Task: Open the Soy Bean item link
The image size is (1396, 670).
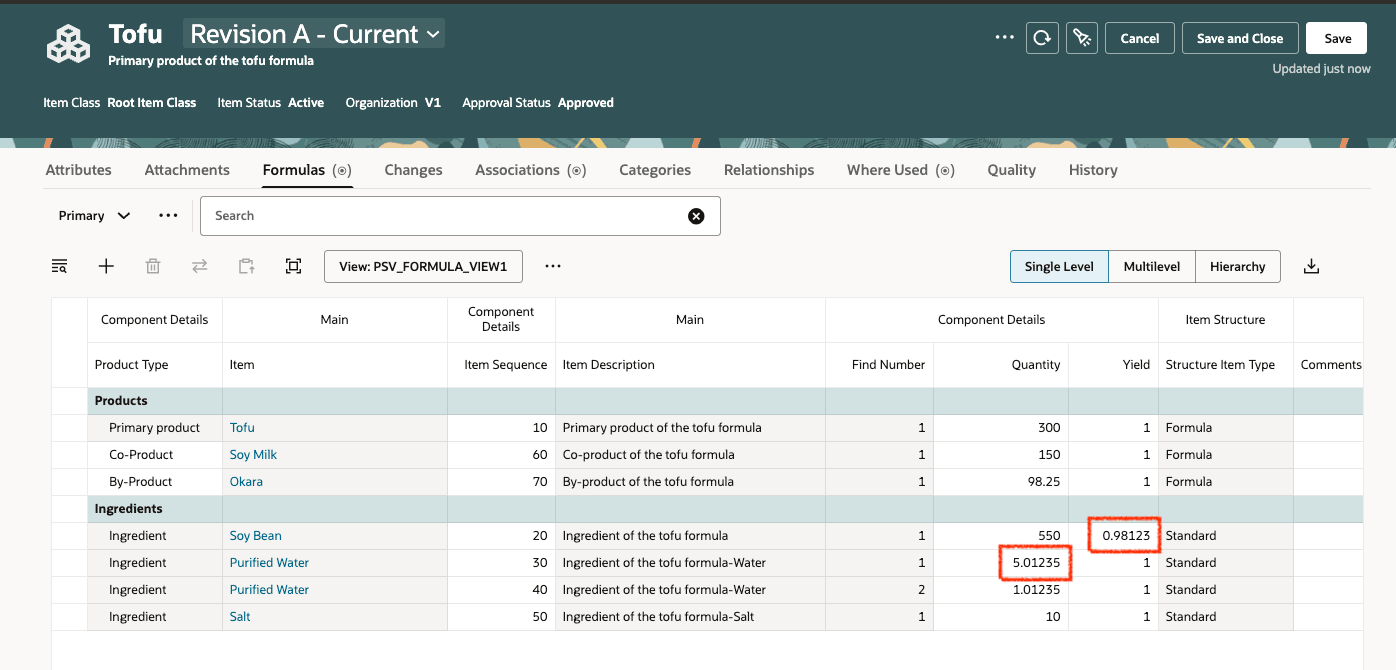Action: point(256,536)
